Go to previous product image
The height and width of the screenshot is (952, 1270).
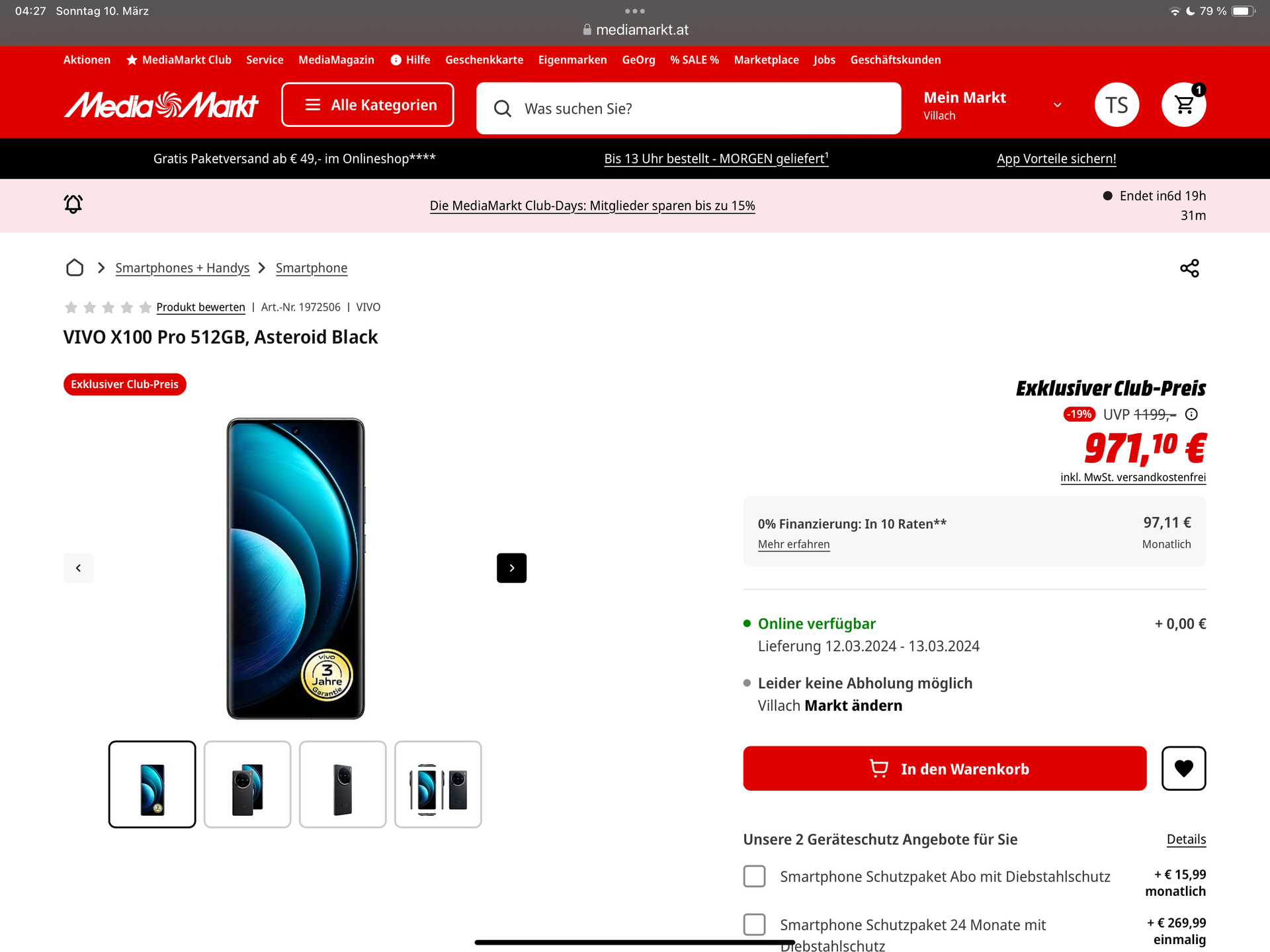tap(78, 568)
